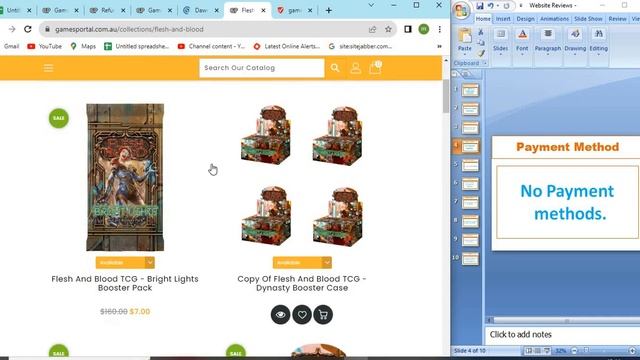The image size is (640, 360).
Task: Open Channel content bookmark
Action: (x=211, y=47)
